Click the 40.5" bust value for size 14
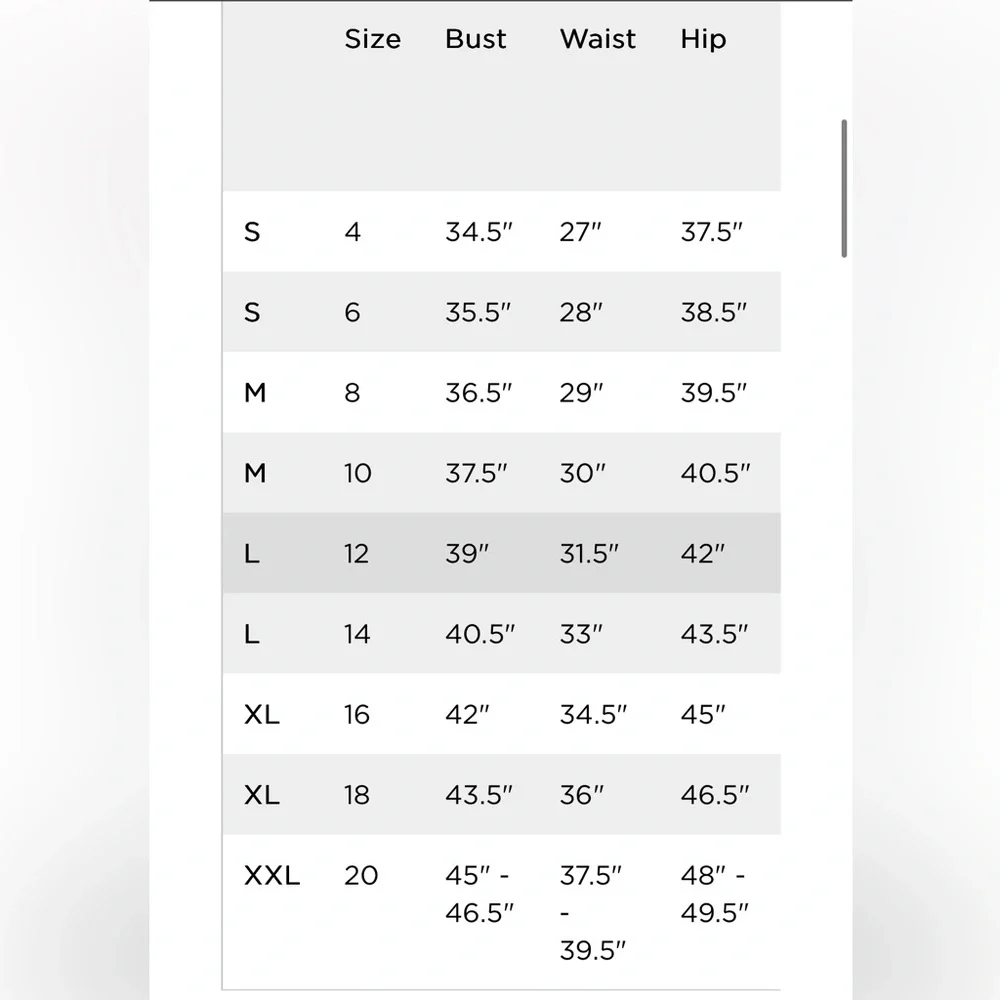Viewport: 1000px width, 1000px height. point(480,634)
